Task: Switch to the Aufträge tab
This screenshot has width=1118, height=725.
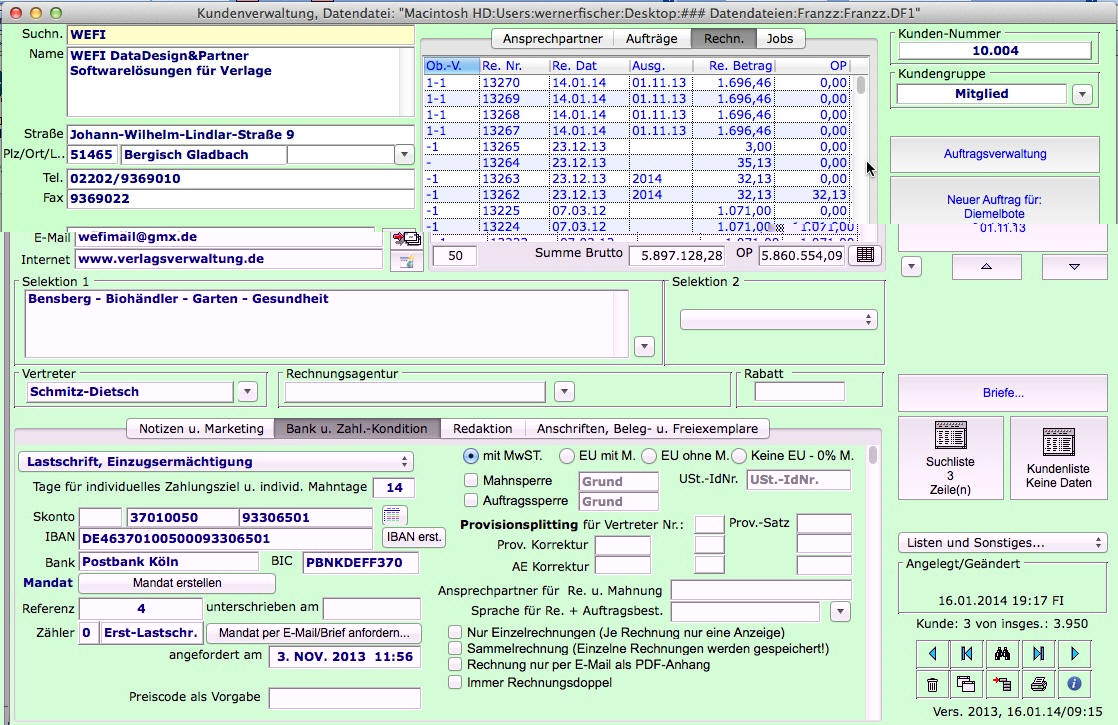Action: click(x=652, y=39)
